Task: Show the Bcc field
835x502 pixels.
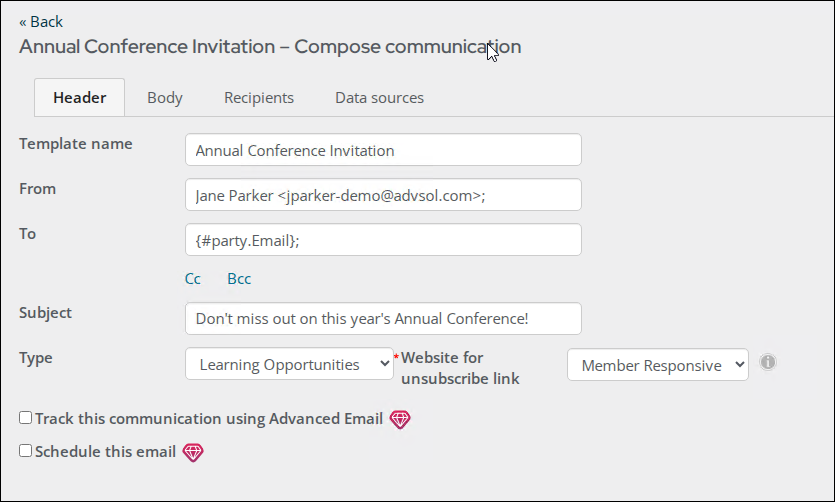Action: 239,279
